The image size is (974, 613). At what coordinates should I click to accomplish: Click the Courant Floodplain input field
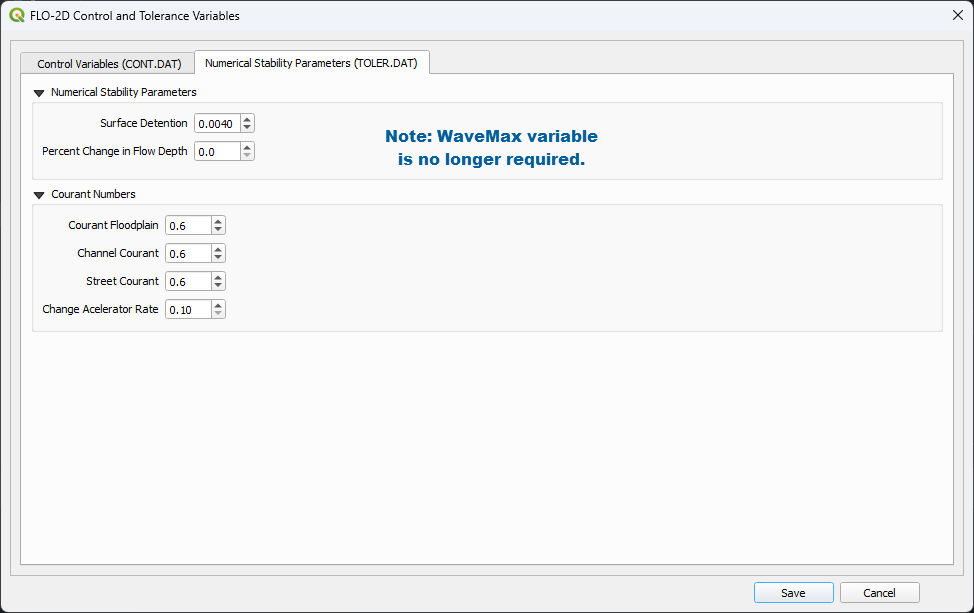pyautogui.click(x=188, y=226)
